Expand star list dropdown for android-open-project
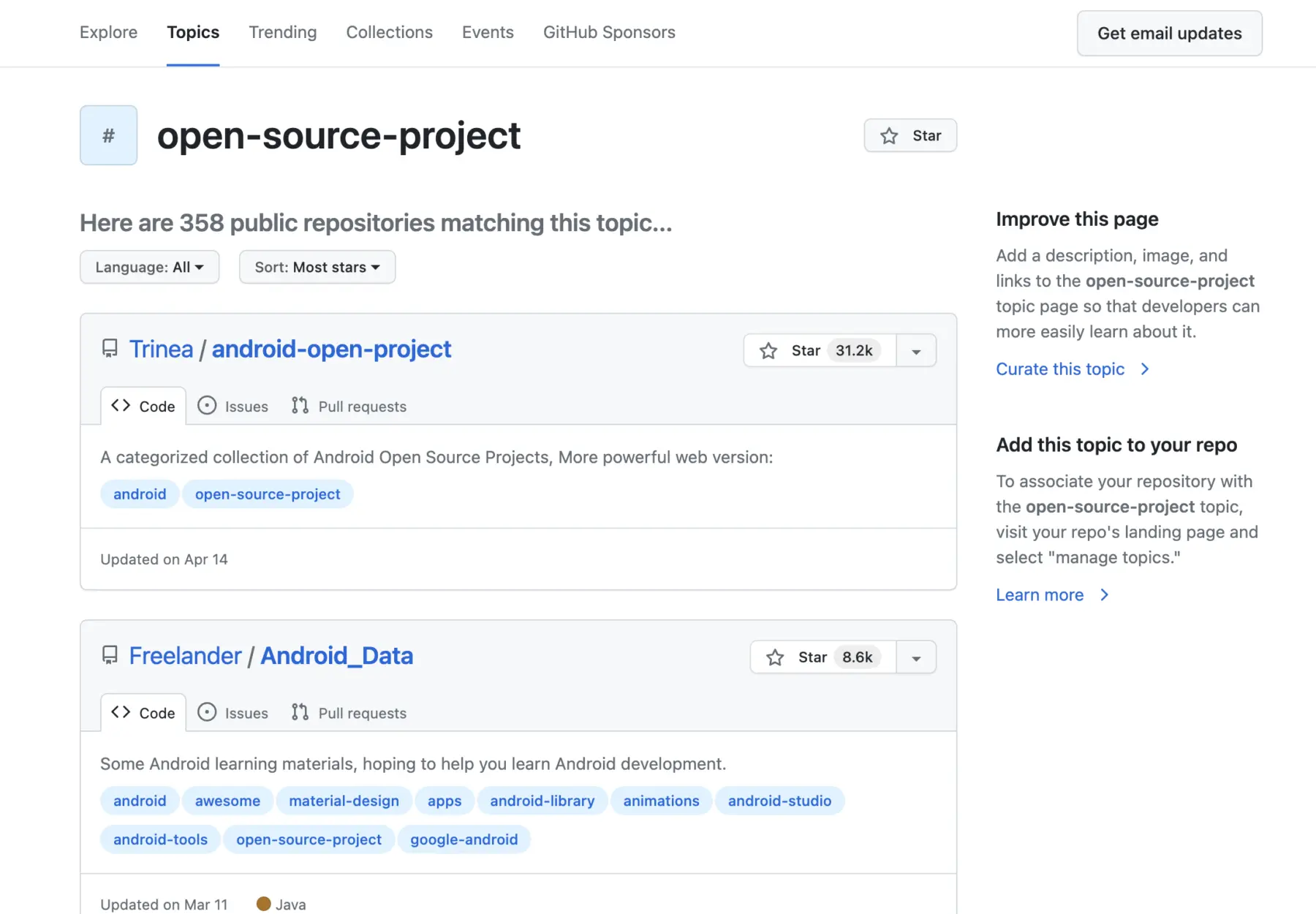The image size is (1316, 914). (916, 351)
